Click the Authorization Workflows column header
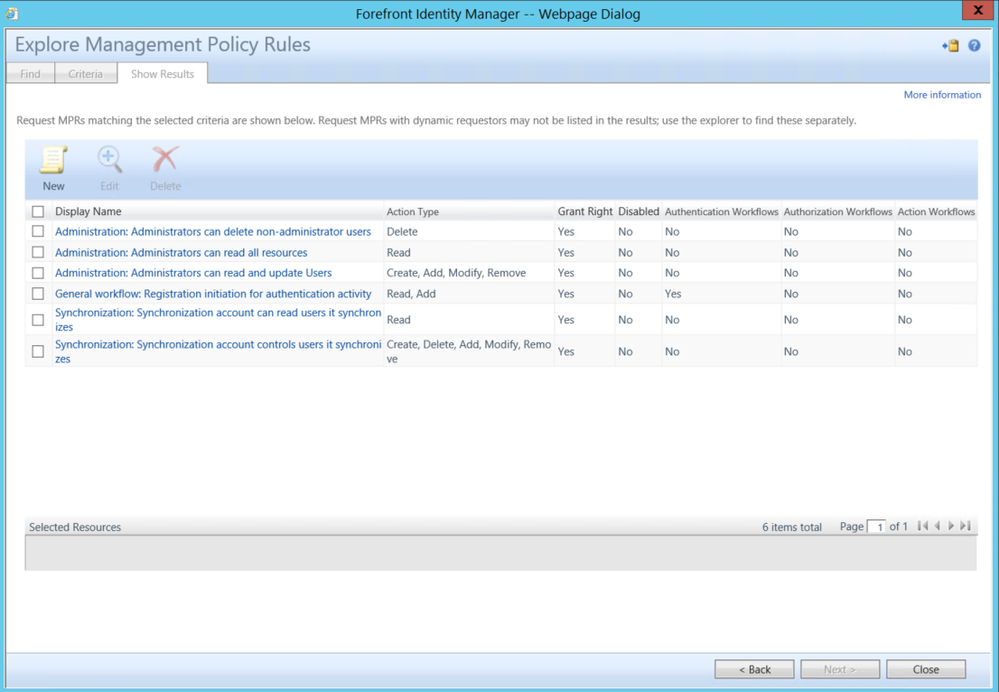The height and width of the screenshot is (692, 999). click(x=838, y=212)
